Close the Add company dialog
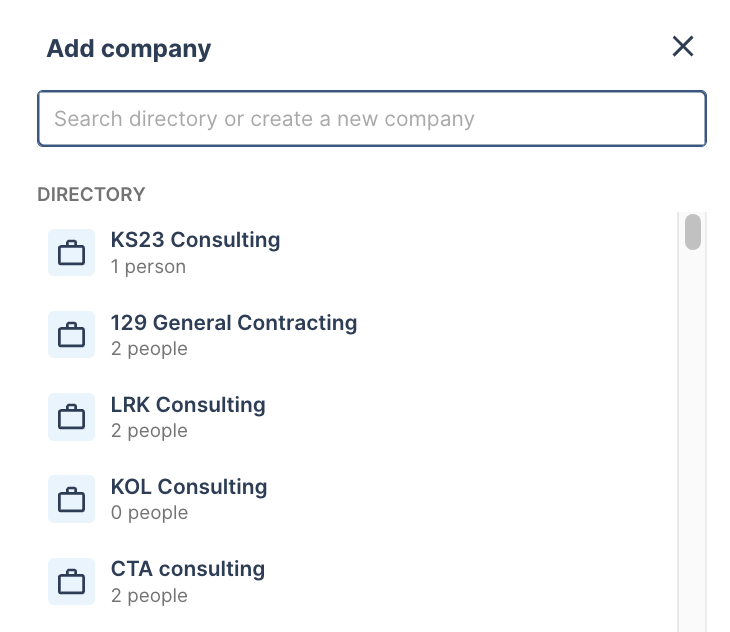Viewport: 730px width, 632px height. tap(683, 47)
